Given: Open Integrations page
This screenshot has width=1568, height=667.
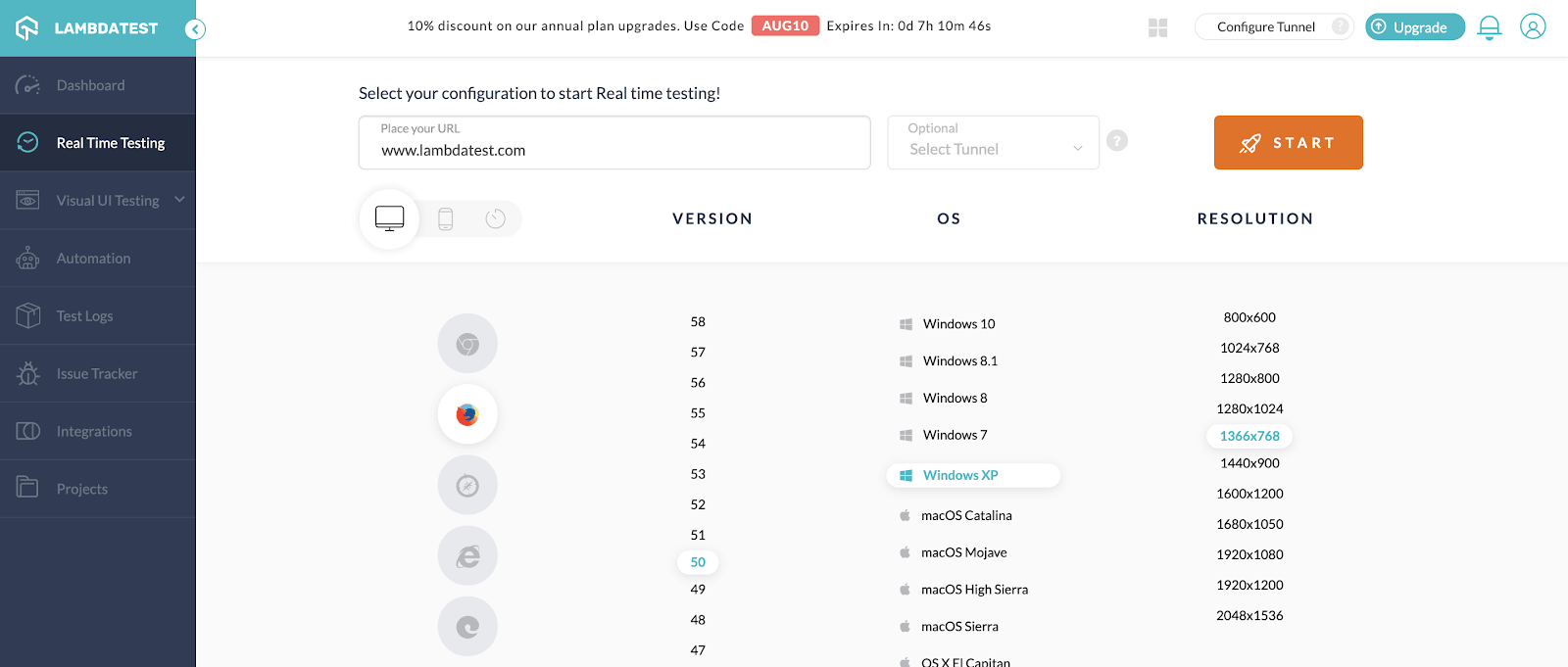Looking at the screenshot, I should point(98,432).
